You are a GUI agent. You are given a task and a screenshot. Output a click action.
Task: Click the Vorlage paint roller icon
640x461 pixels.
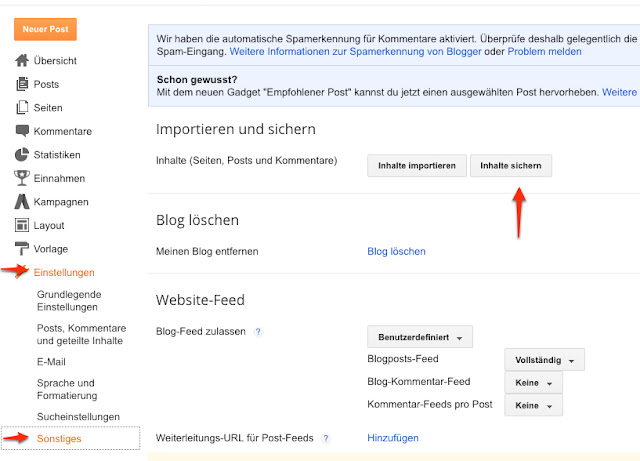tap(22, 248)
